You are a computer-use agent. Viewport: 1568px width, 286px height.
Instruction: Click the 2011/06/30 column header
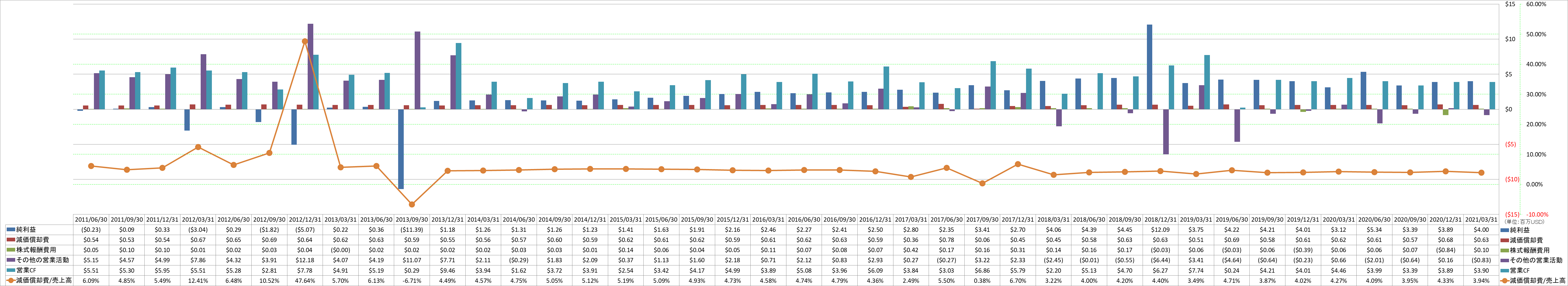click(91, 220)
